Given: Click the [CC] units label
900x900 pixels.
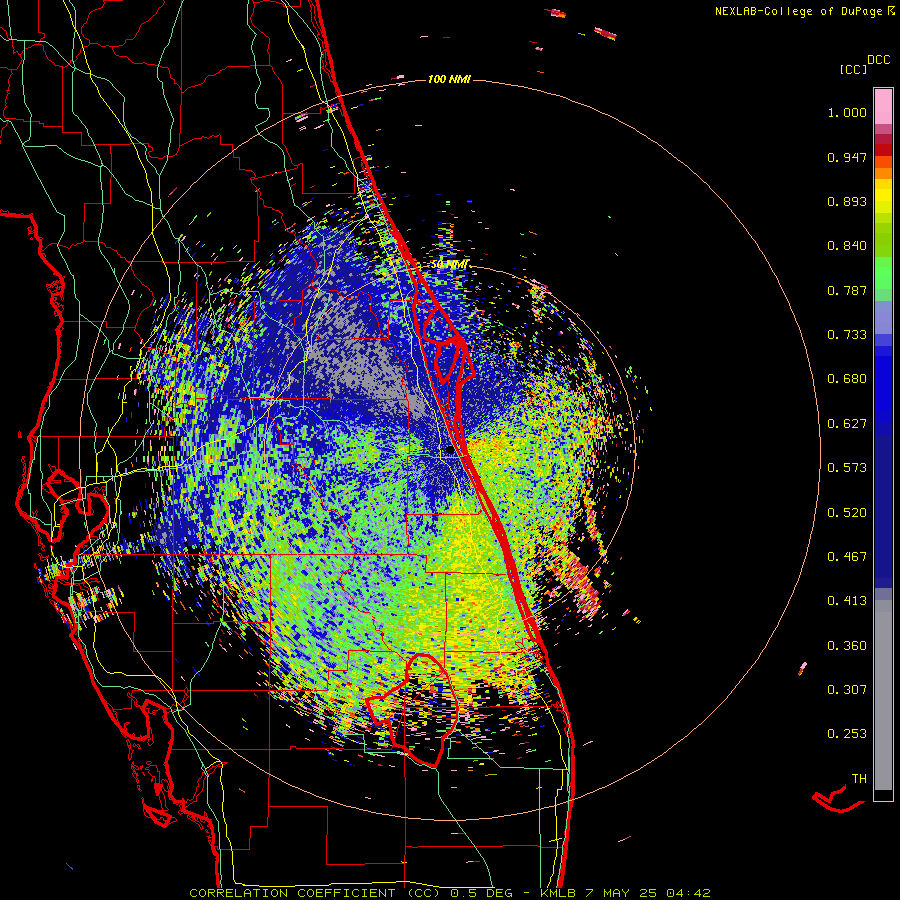Looking at the screenshot, I should click(854, 69).
